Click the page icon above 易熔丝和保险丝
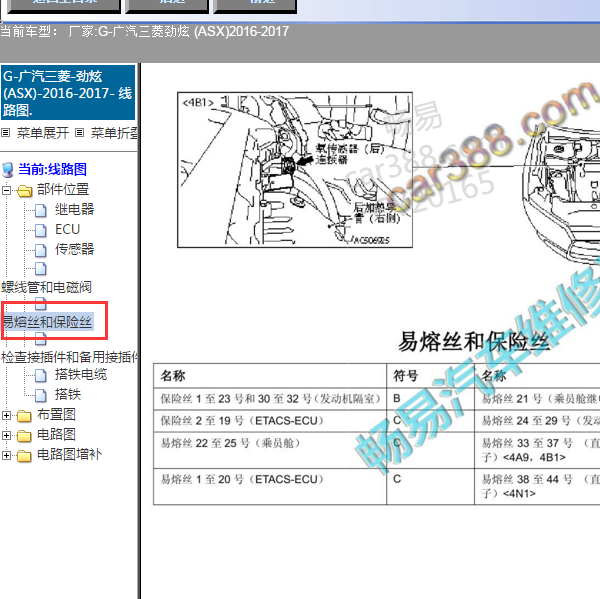Image resolution: width=600 pixels, height=599 pixels. pyautogui.click(x=41, y=304)
